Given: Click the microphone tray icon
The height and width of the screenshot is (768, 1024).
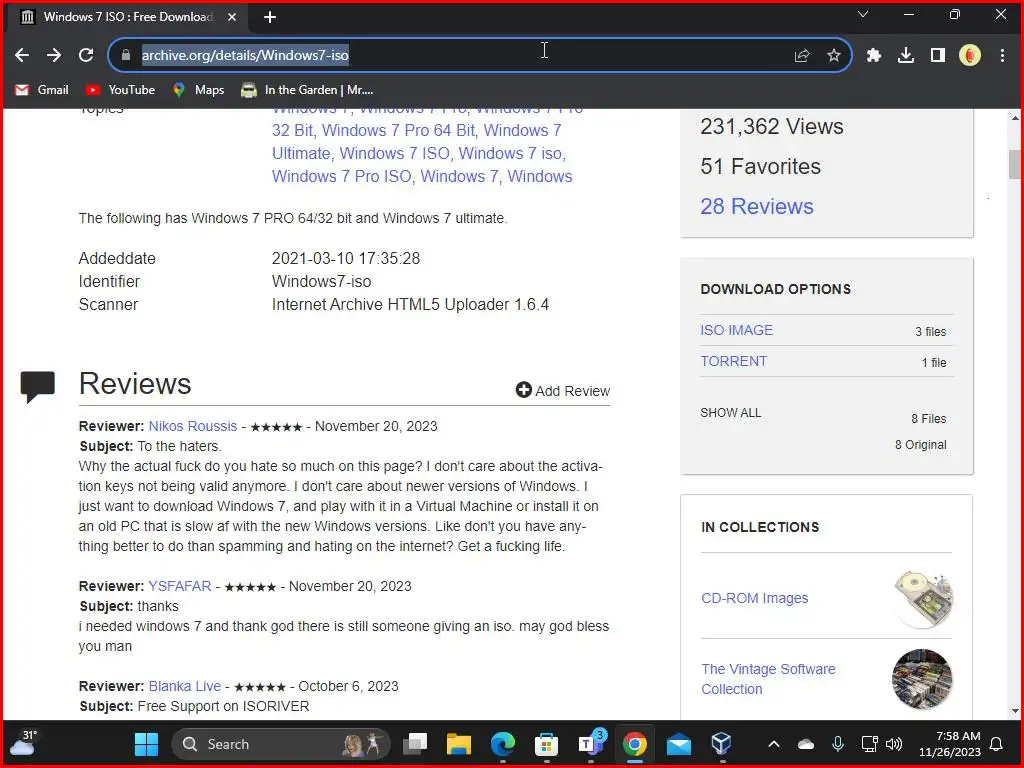Looking at the screenshot, I should pyautogui.click(x=838, y=744).
